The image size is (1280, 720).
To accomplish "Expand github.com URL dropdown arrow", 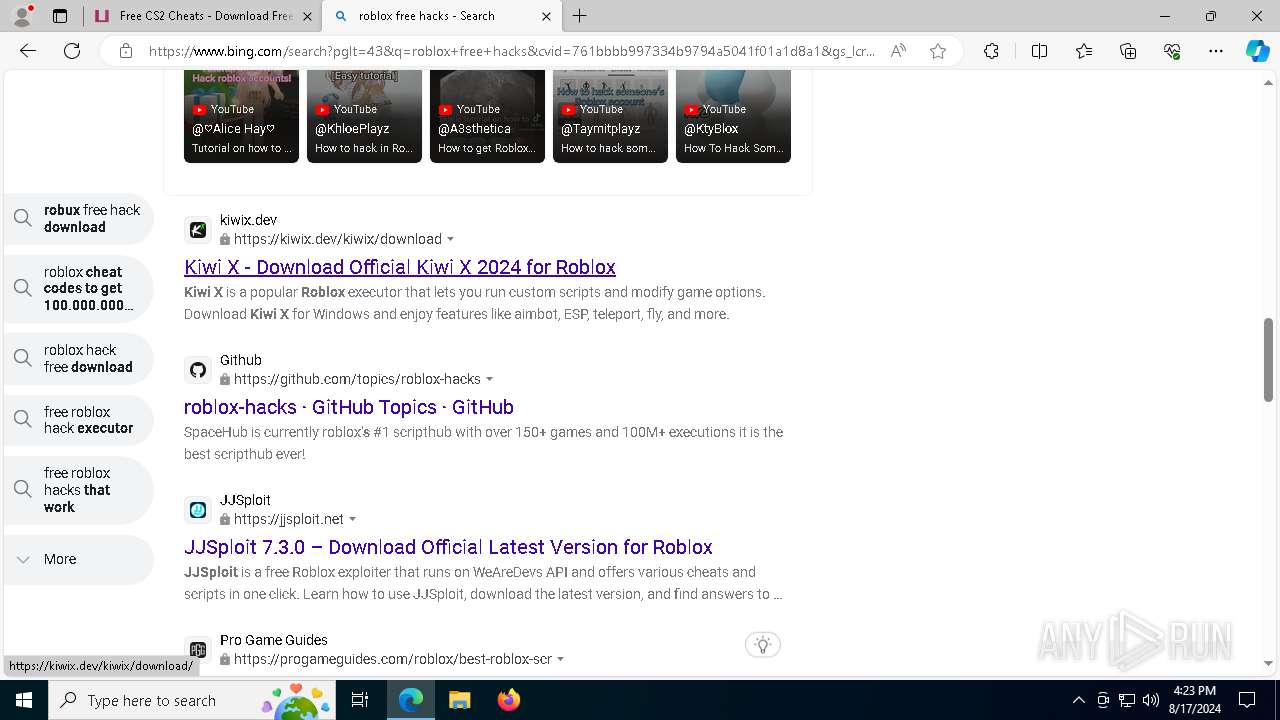I will [490, 379].
